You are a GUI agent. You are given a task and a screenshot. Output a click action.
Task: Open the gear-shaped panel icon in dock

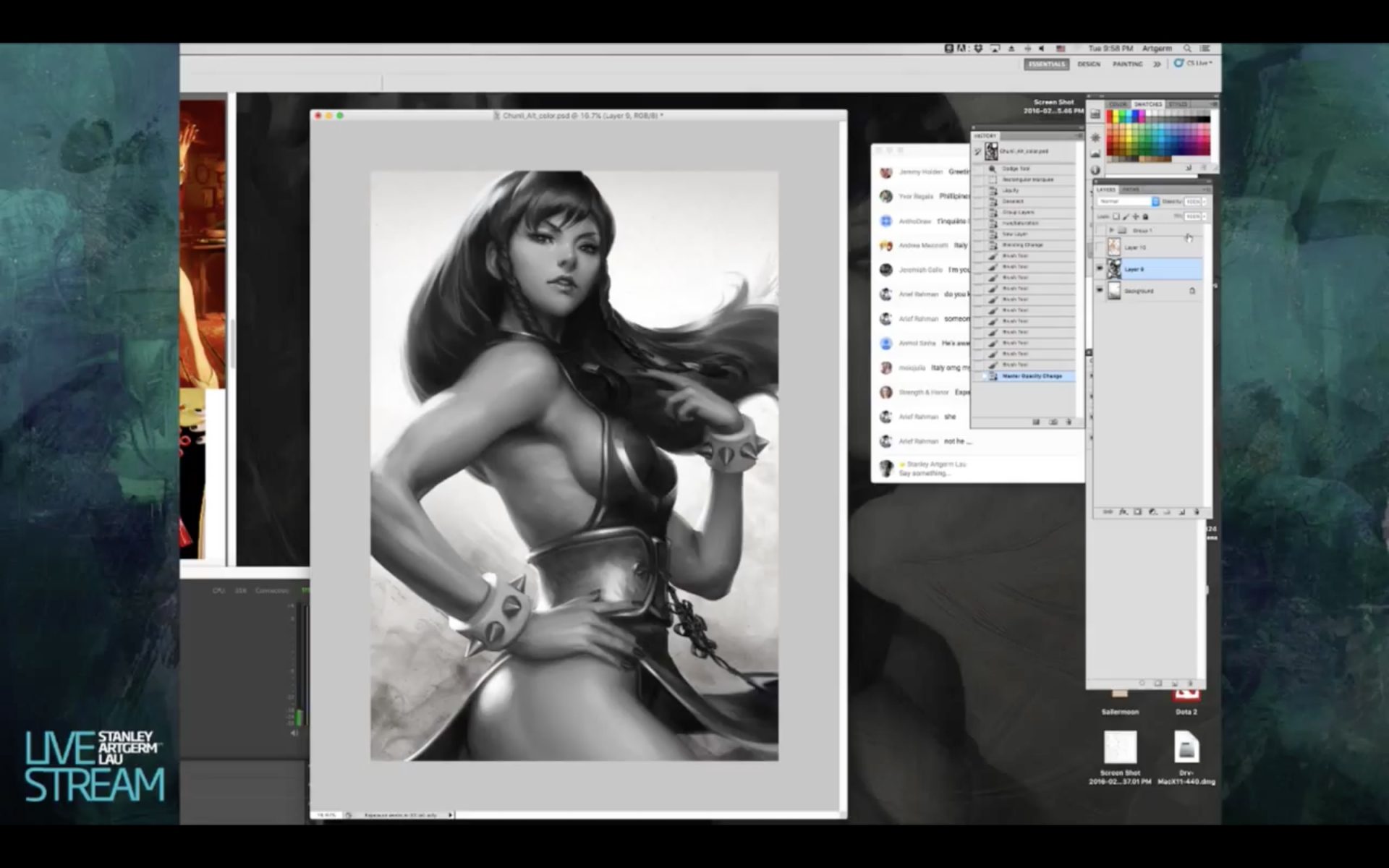[x=1095, y=137]
